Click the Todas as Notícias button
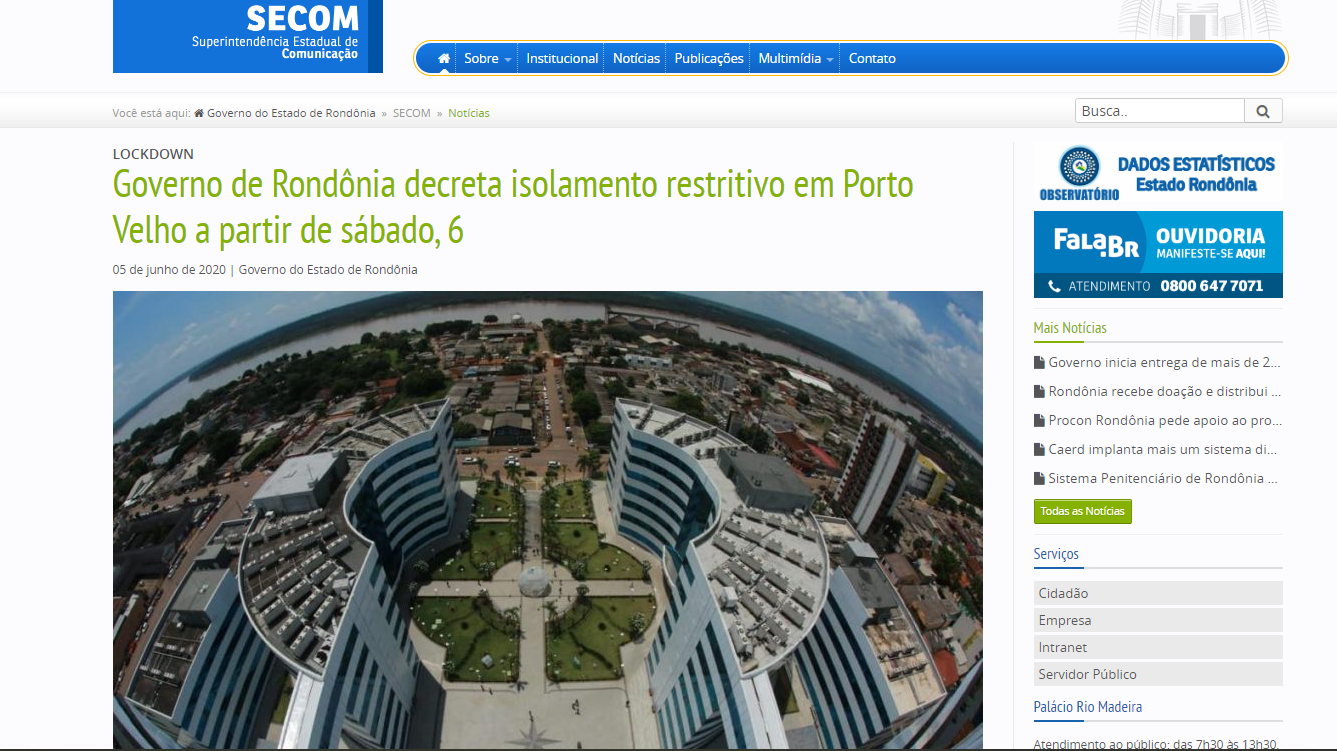Image resolution: width=1337 pixels, height=751 pixels. [1082, 511]
